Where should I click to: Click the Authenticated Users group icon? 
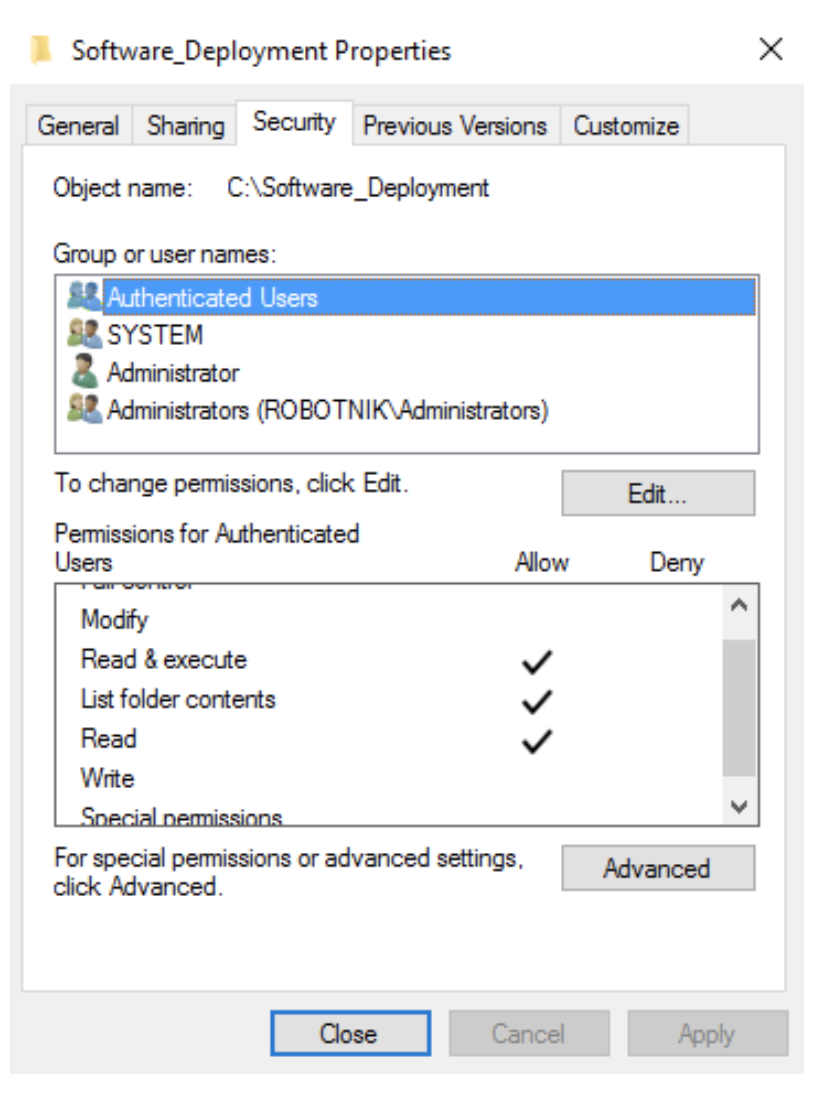pos(85,296)
